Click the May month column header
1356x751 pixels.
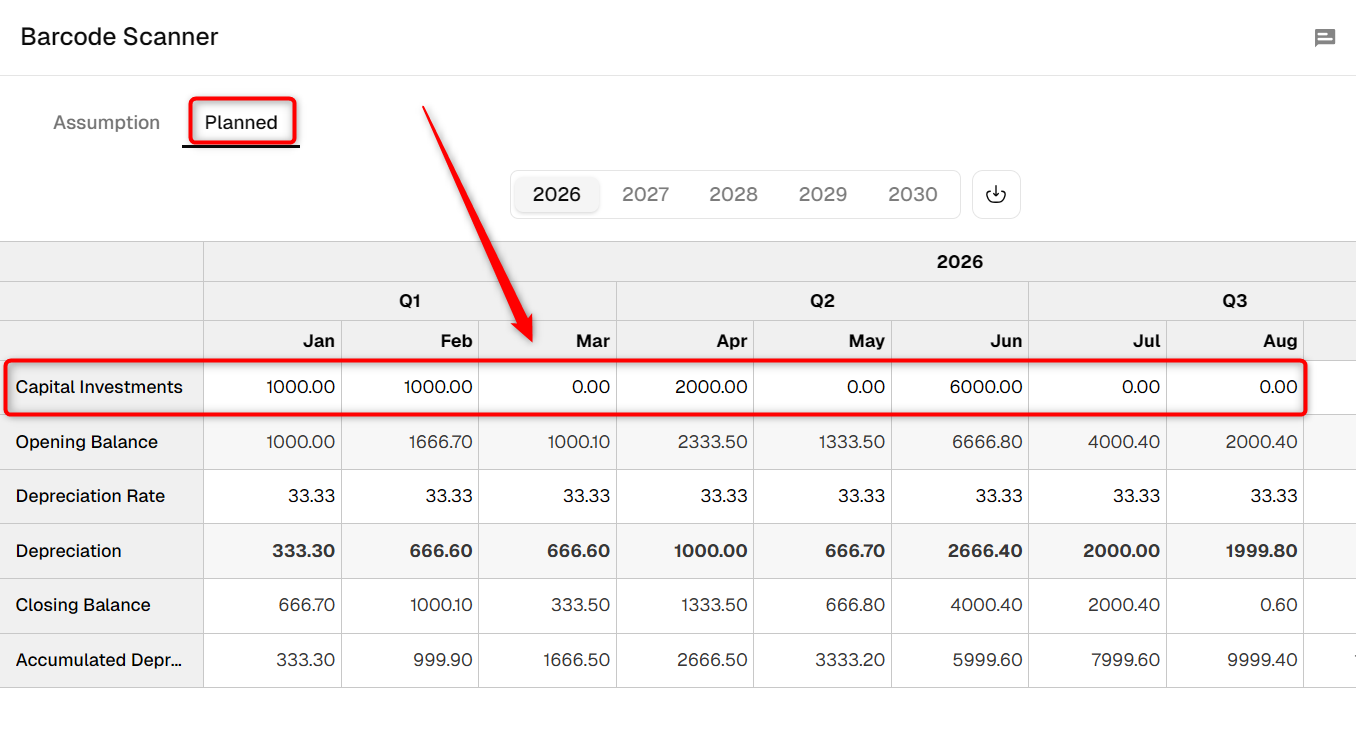click(823, 341)
